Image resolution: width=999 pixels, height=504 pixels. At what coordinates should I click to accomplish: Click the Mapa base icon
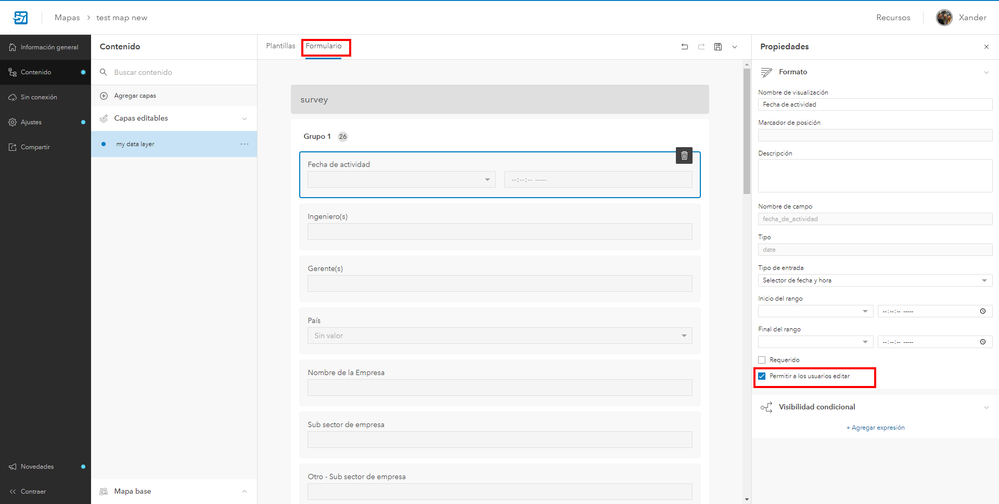(x=104, y=491)
